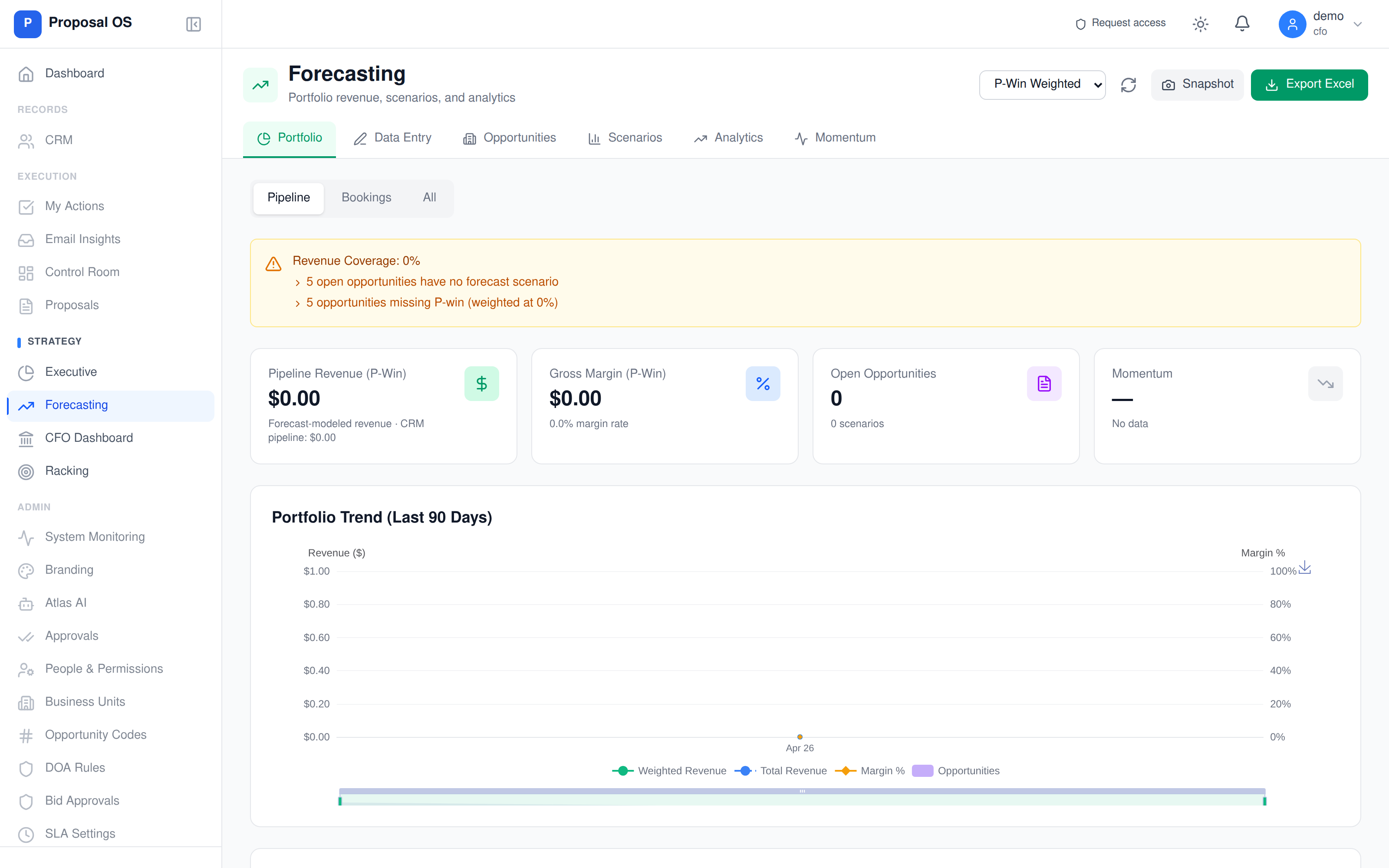Collapse the sidebar with panel icon
The height and width of the screenshot is (868, 1389).
point(193,23)
